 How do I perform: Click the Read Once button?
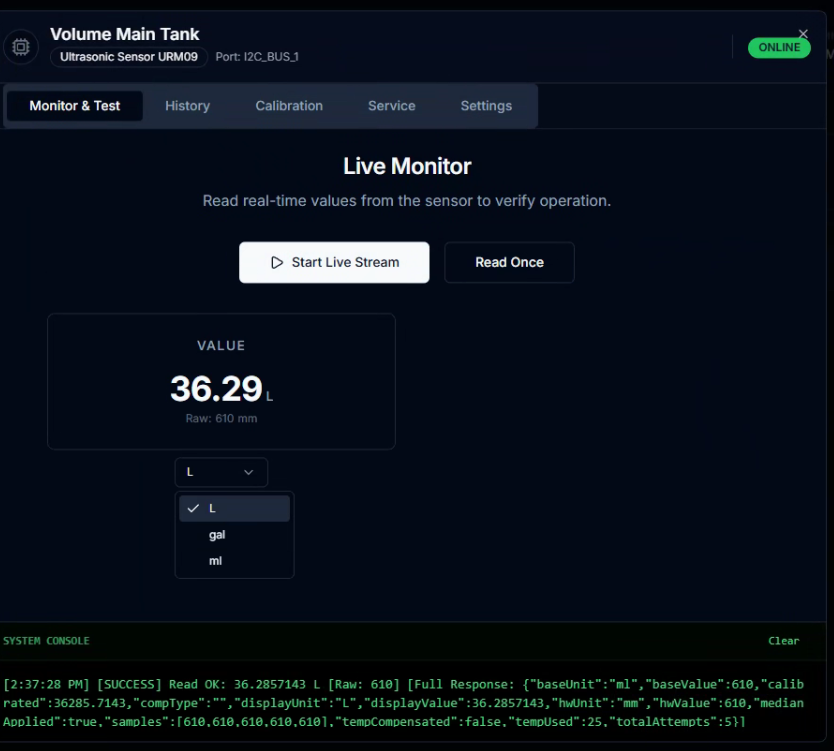509,262
